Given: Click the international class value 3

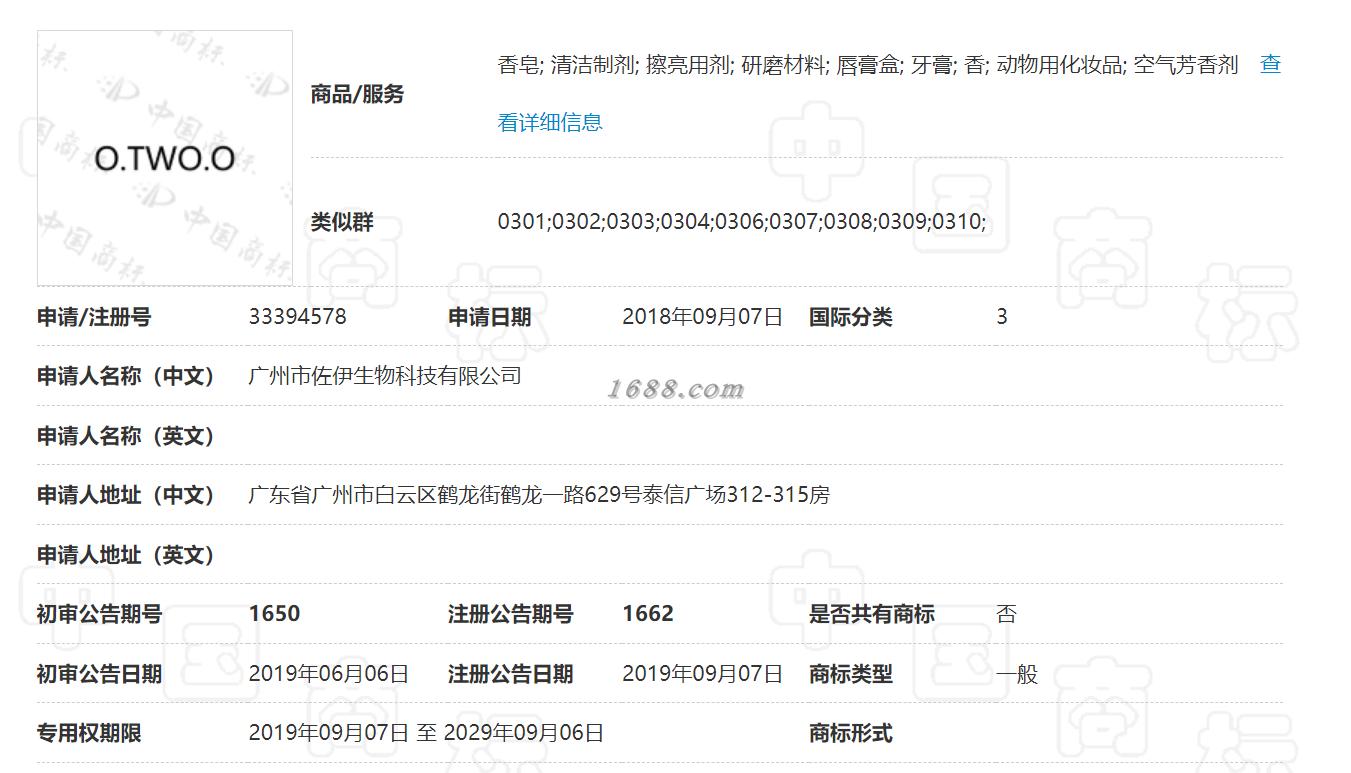Looking at the screenshot, I should click(1002, 317).
